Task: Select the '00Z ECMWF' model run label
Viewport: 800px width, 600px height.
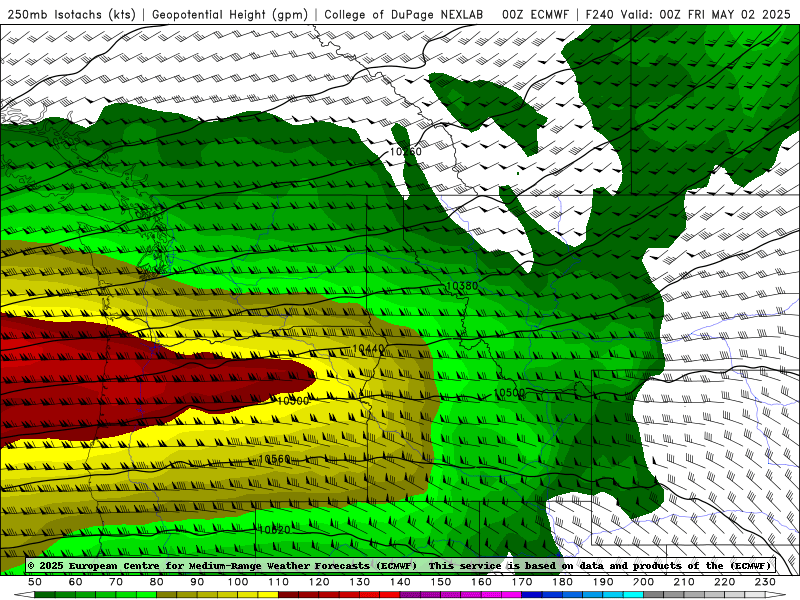Action: pyautogui.click(x=535, y=14)
